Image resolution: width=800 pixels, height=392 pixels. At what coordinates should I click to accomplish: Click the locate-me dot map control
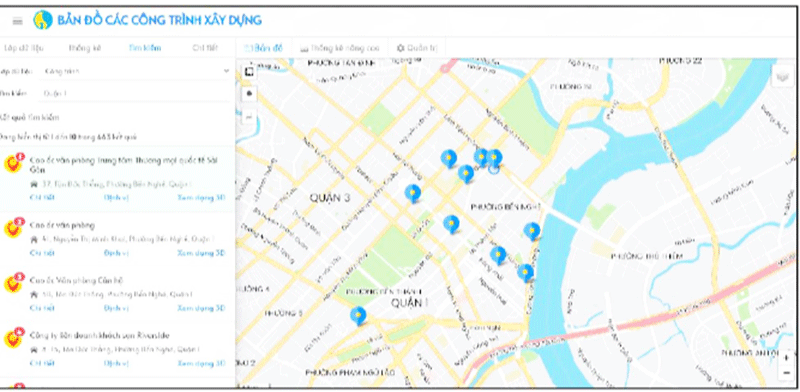pos(249,94)
